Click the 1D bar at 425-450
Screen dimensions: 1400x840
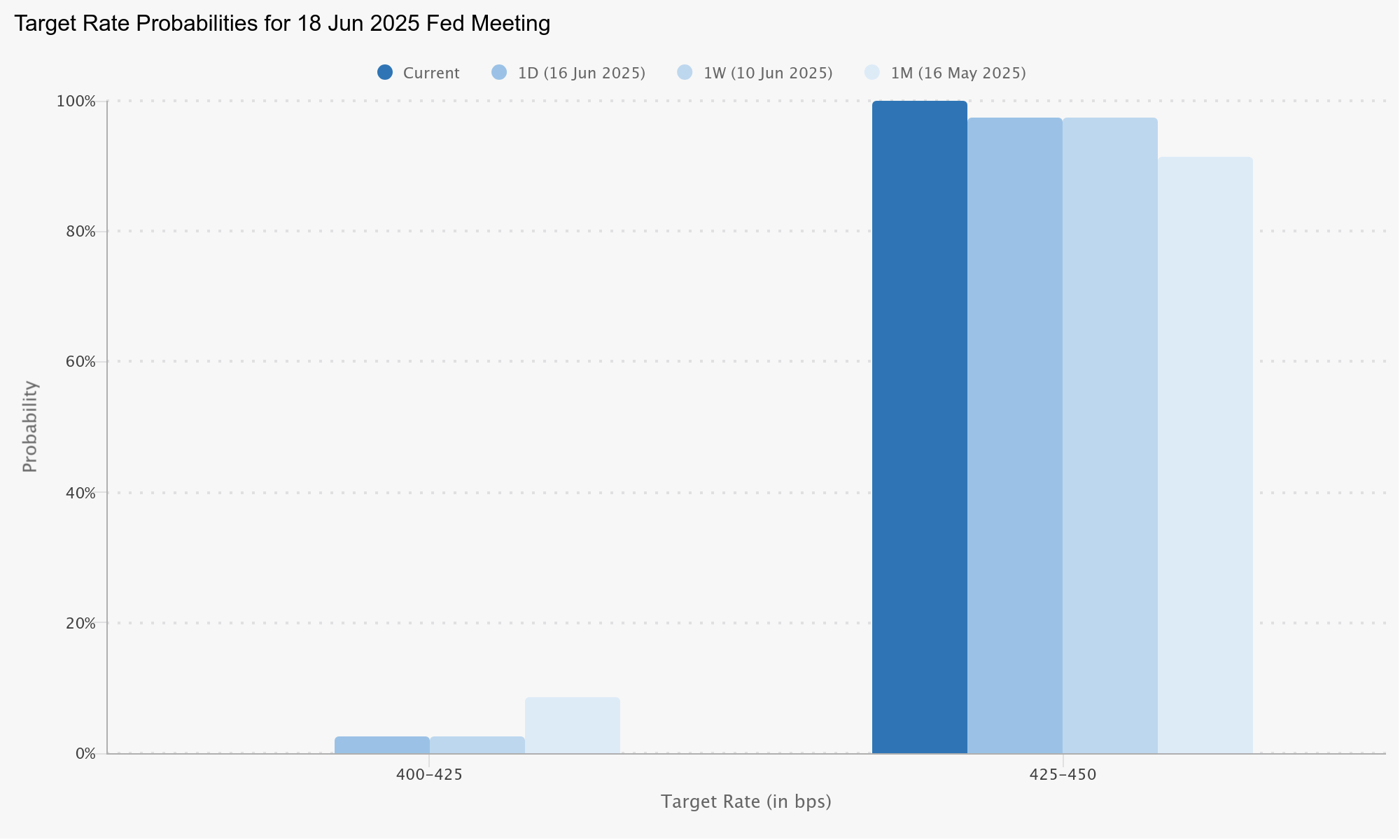1014,435
